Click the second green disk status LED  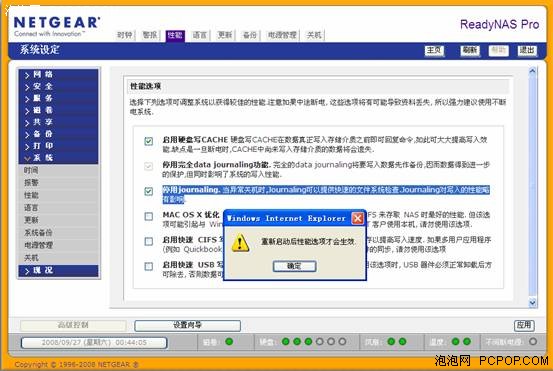coord(297,341)
